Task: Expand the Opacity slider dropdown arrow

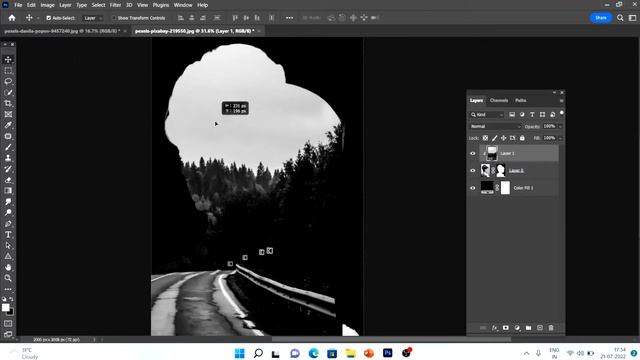Action: click(560, 127)
